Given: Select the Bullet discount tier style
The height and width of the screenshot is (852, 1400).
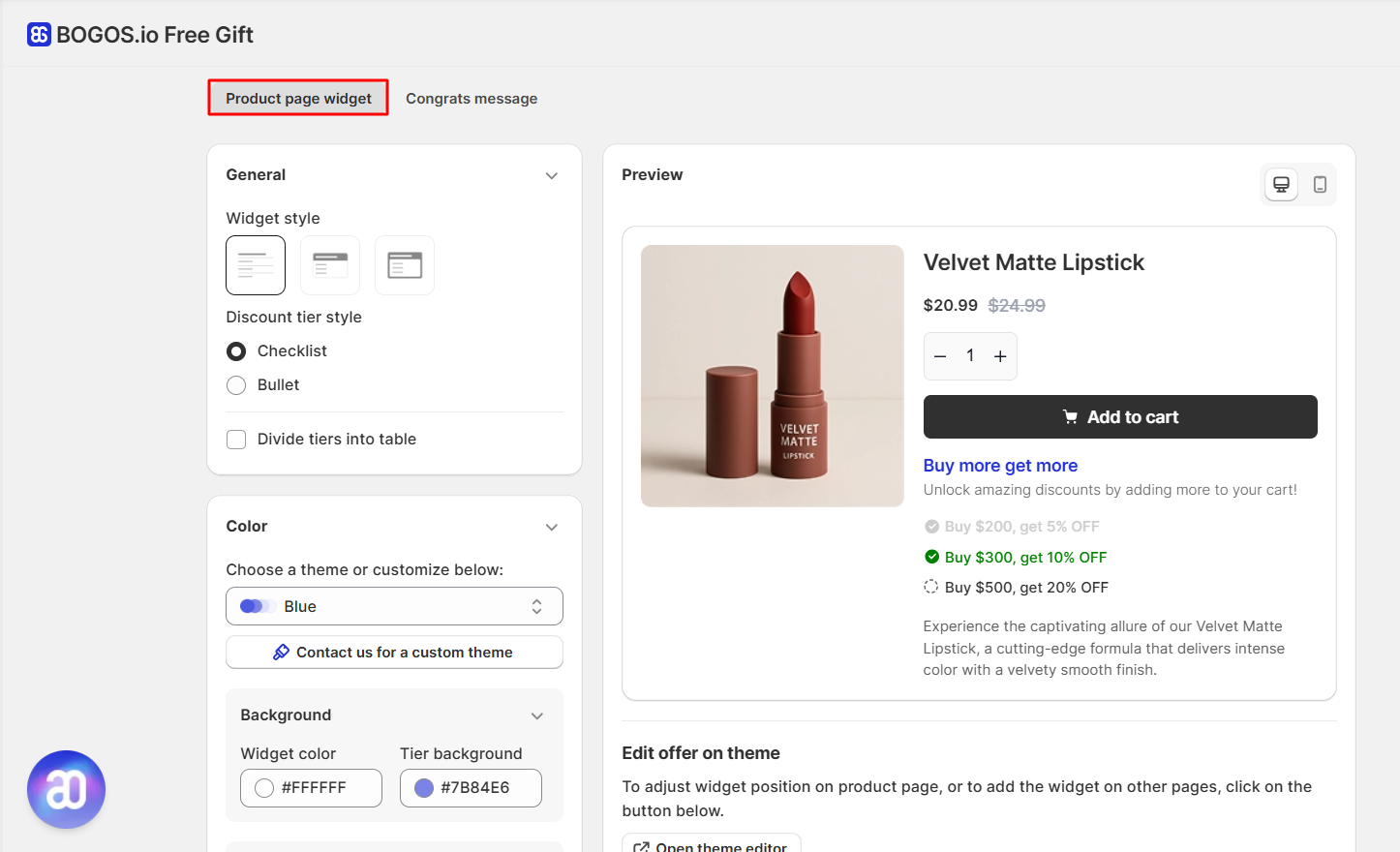Looking at the screenshot, I should pos(235,384).
